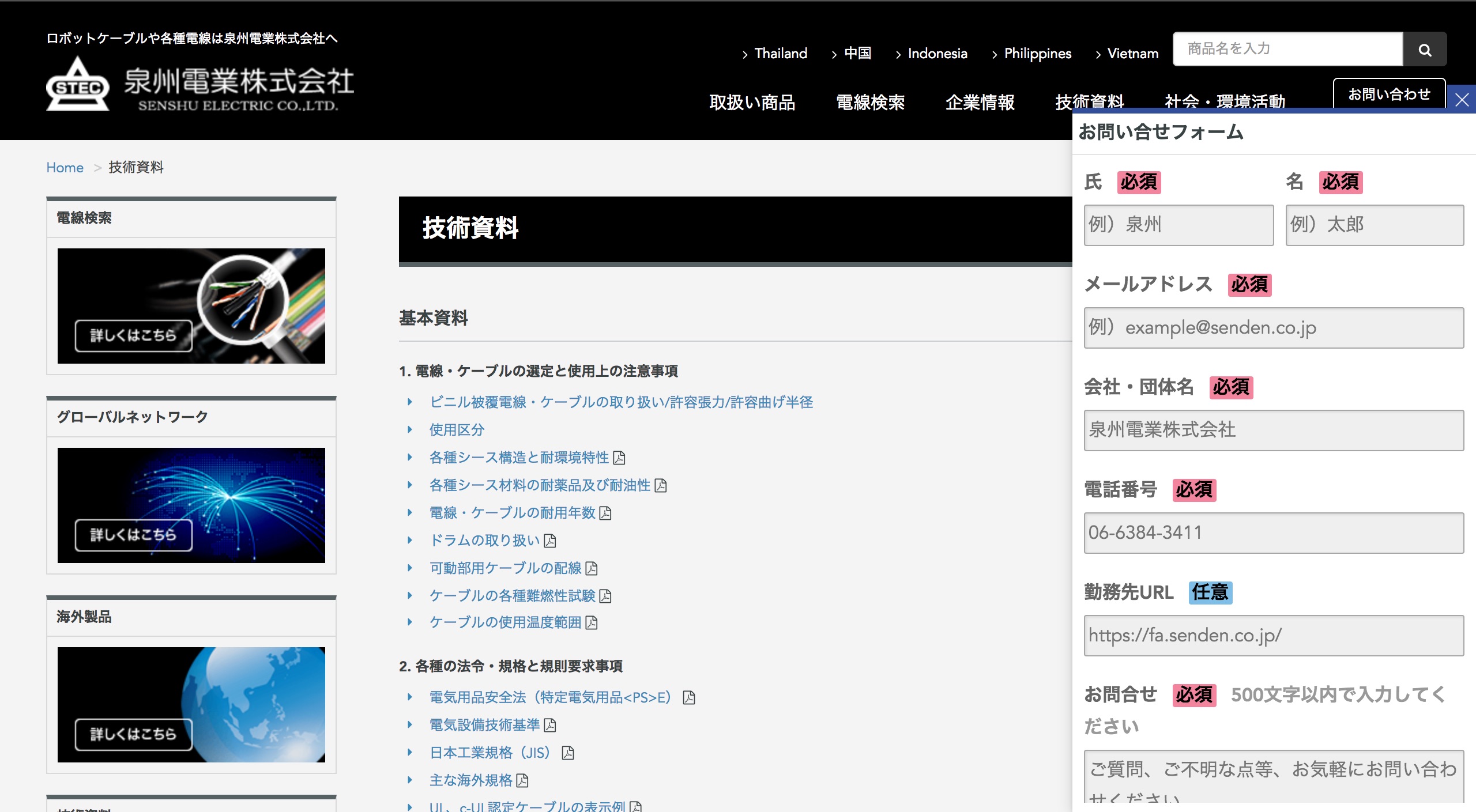1476x812 pixels.
Task: Open 主な海外規格 link
Action: pyautogui.click(x=470, y=780)
